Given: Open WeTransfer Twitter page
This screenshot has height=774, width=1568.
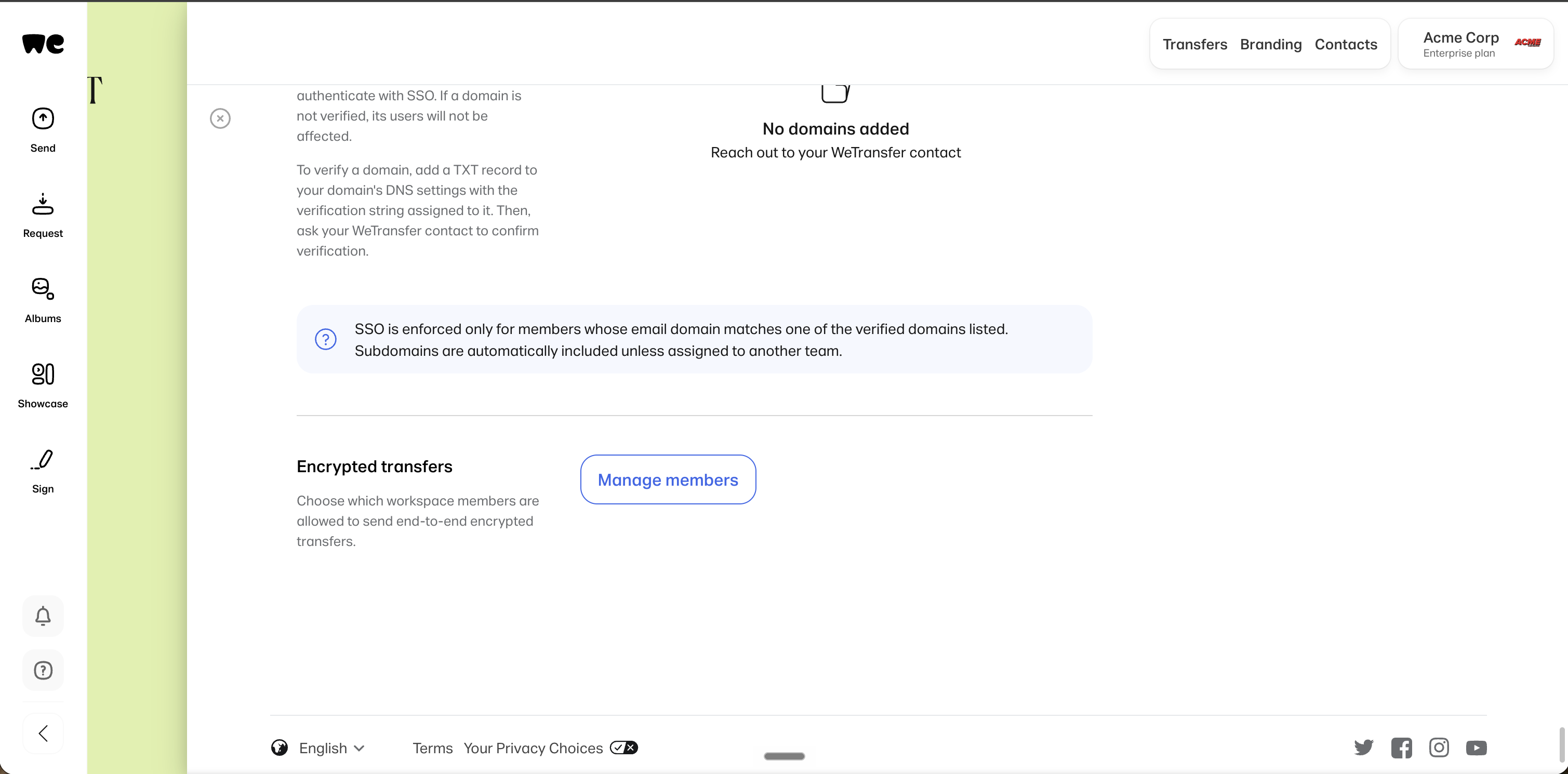Looking at the screenshot, I should point(1363,747).
